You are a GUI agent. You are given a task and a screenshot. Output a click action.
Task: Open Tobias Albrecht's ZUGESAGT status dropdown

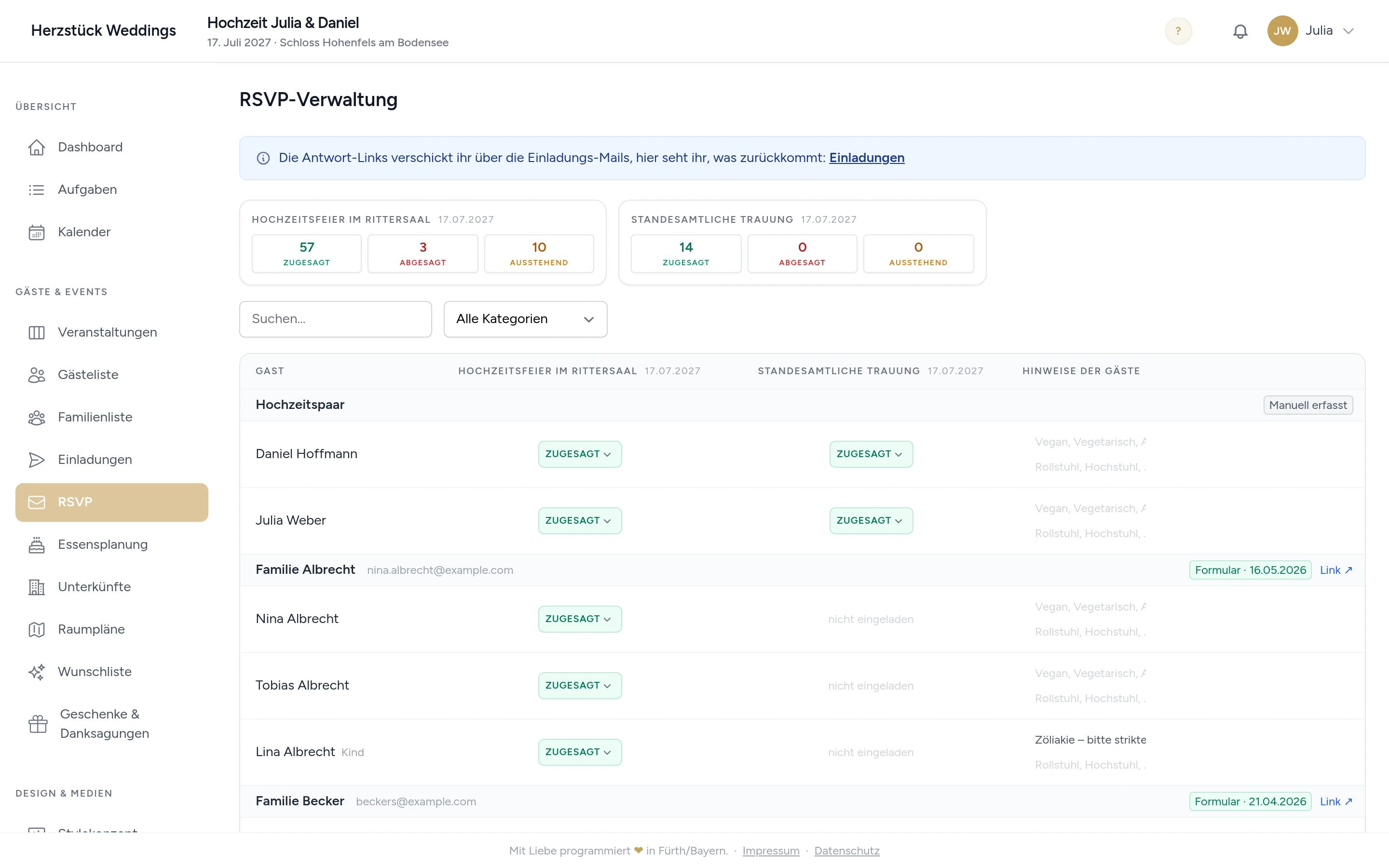pos(580,685)
